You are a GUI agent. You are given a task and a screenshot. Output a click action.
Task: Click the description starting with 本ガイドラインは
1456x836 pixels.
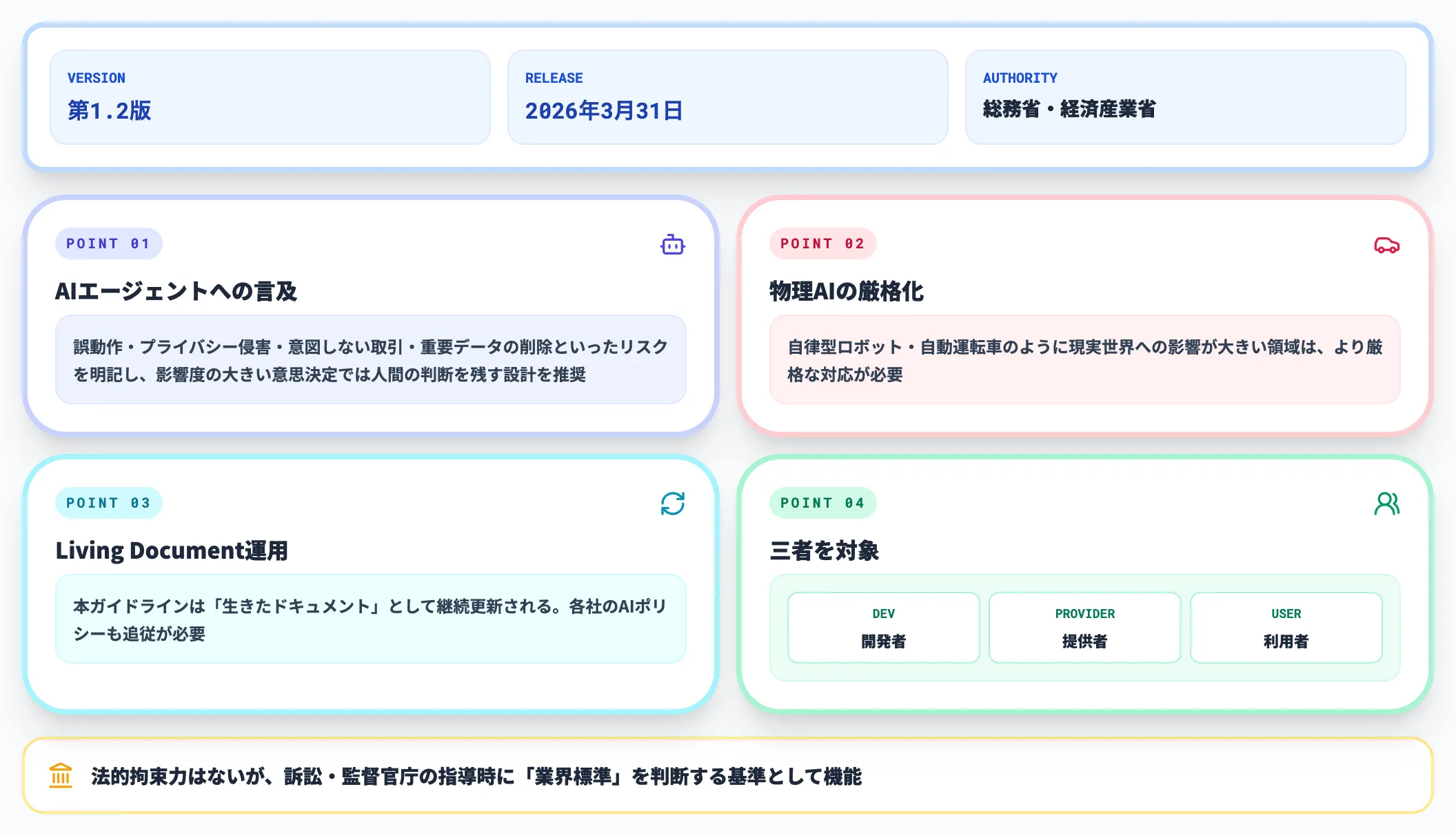371,619
